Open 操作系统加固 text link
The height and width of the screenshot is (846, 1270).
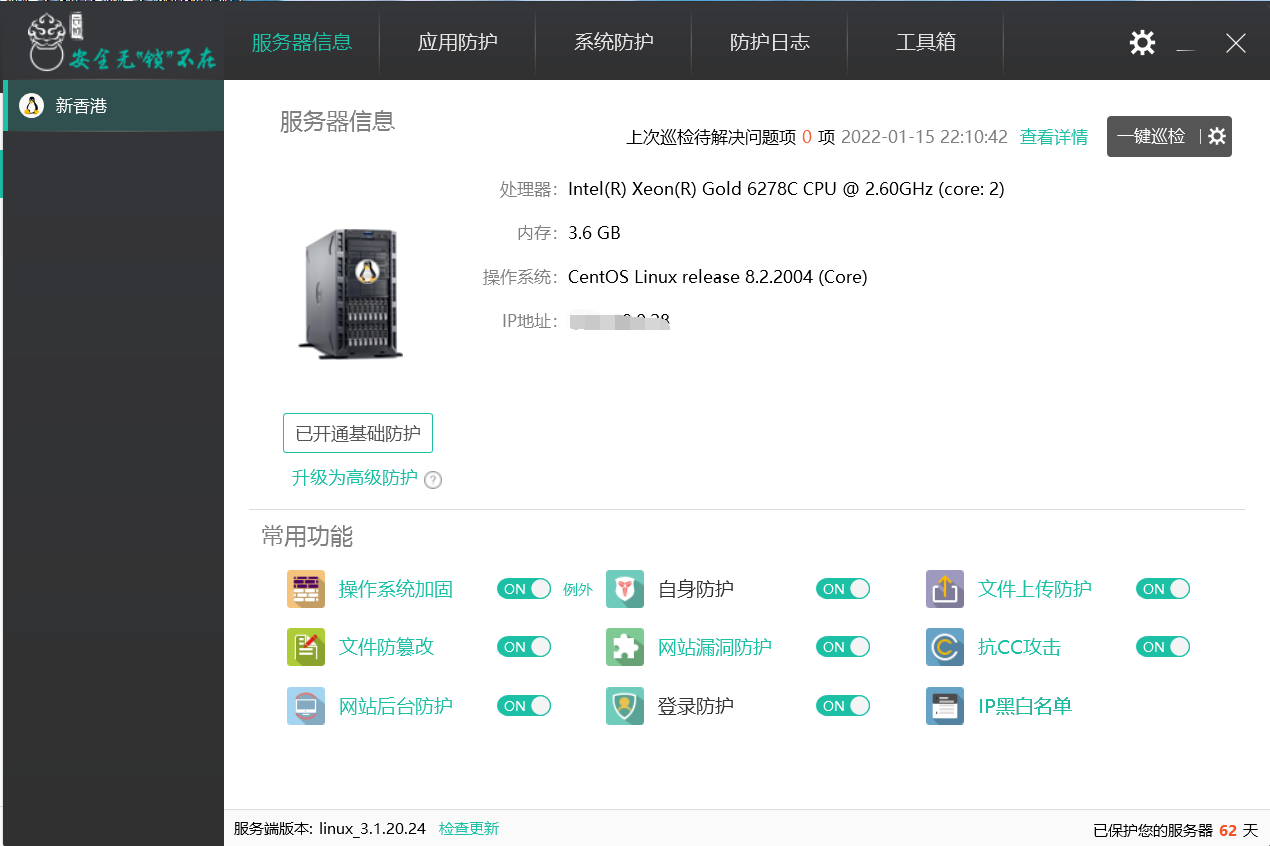(x=396, y=589)
